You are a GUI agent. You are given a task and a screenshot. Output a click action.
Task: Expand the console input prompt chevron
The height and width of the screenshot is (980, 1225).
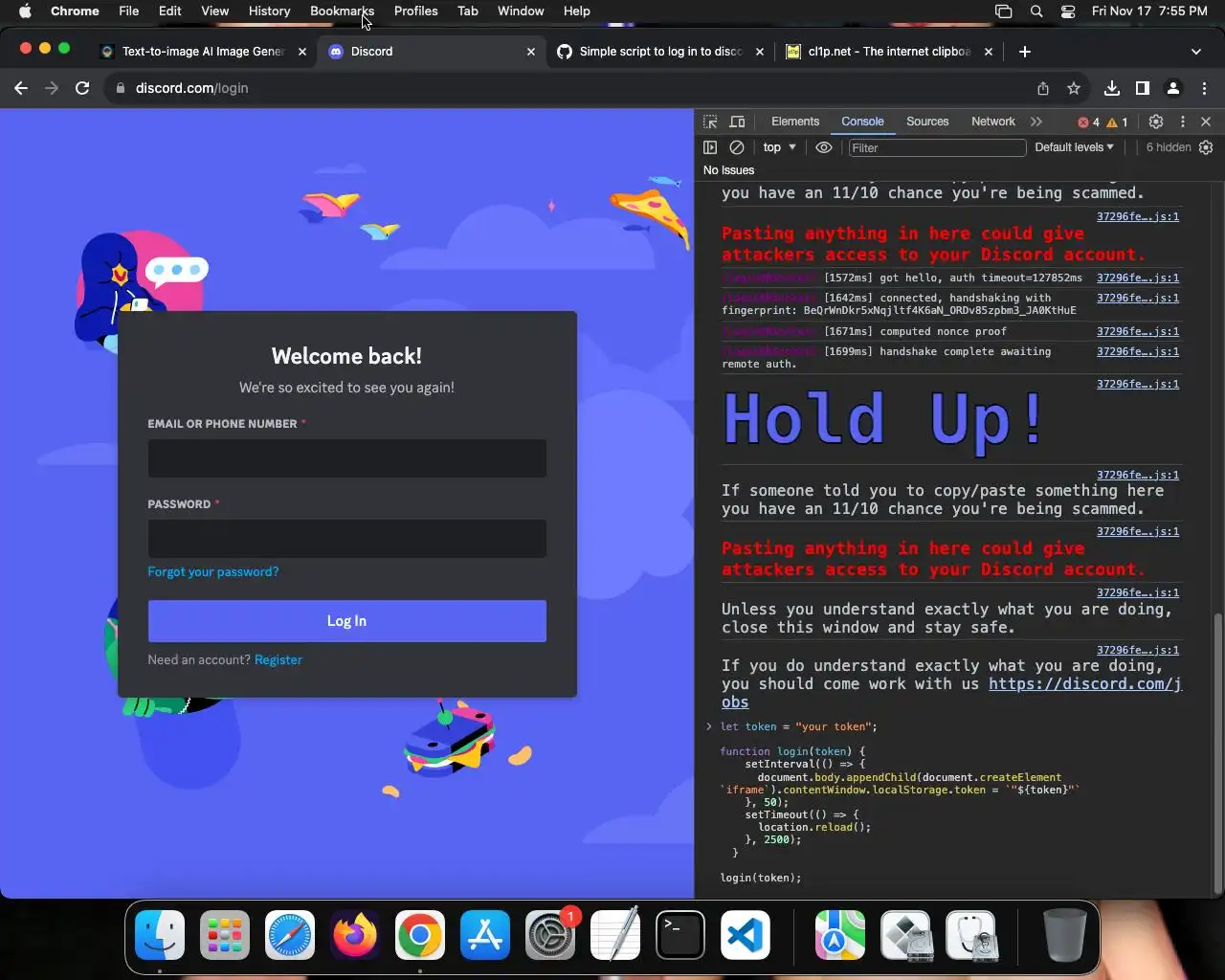point(709,726)
